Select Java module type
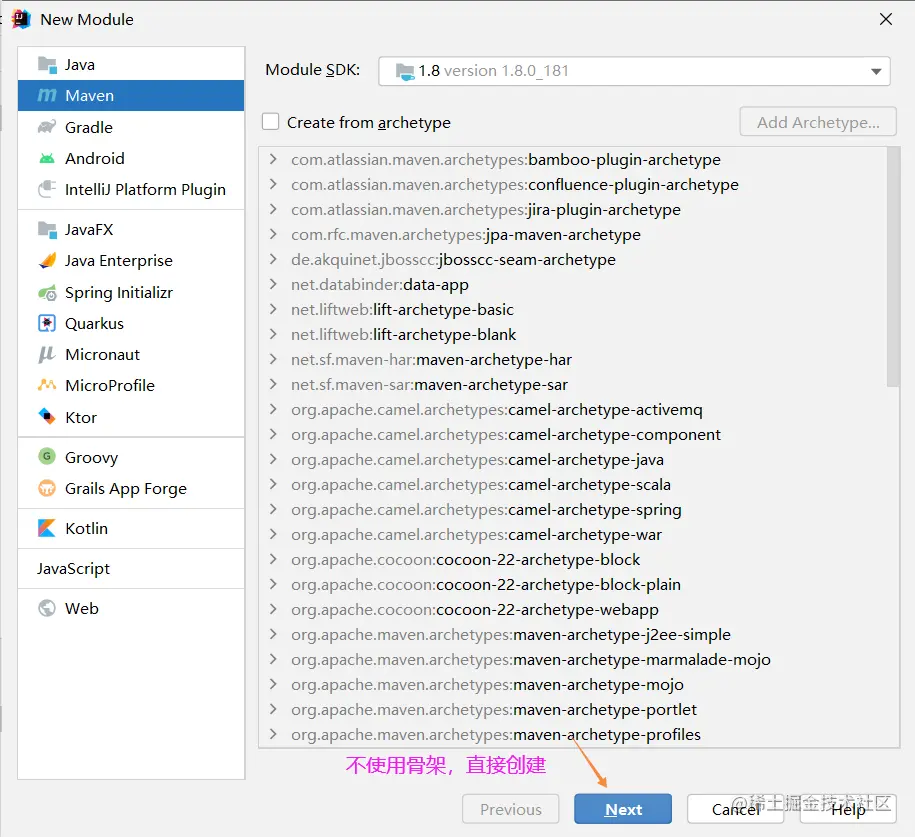This screenshot has width=915, height=837. point(131,65)
